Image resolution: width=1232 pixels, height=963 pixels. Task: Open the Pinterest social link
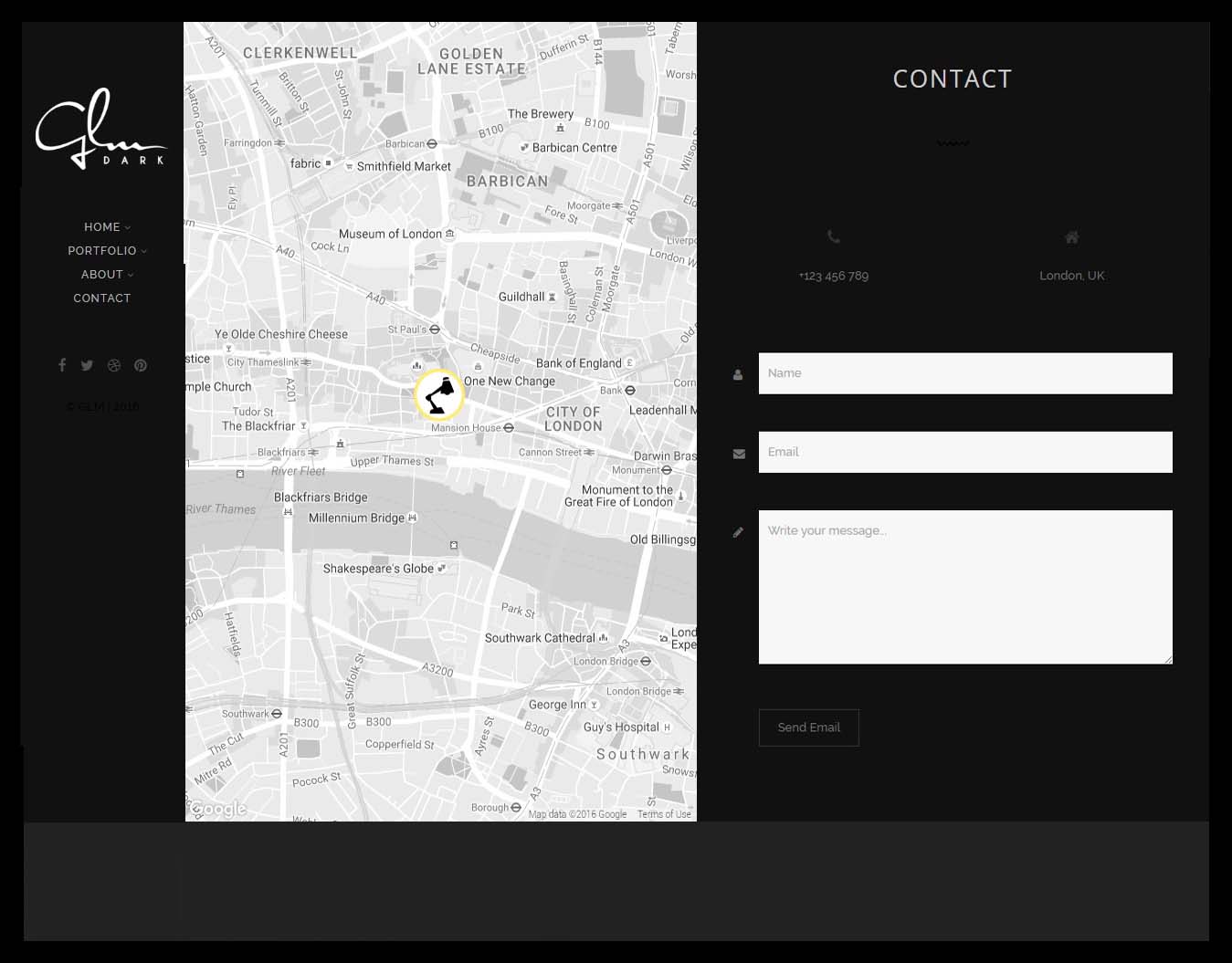click(141, 365)
